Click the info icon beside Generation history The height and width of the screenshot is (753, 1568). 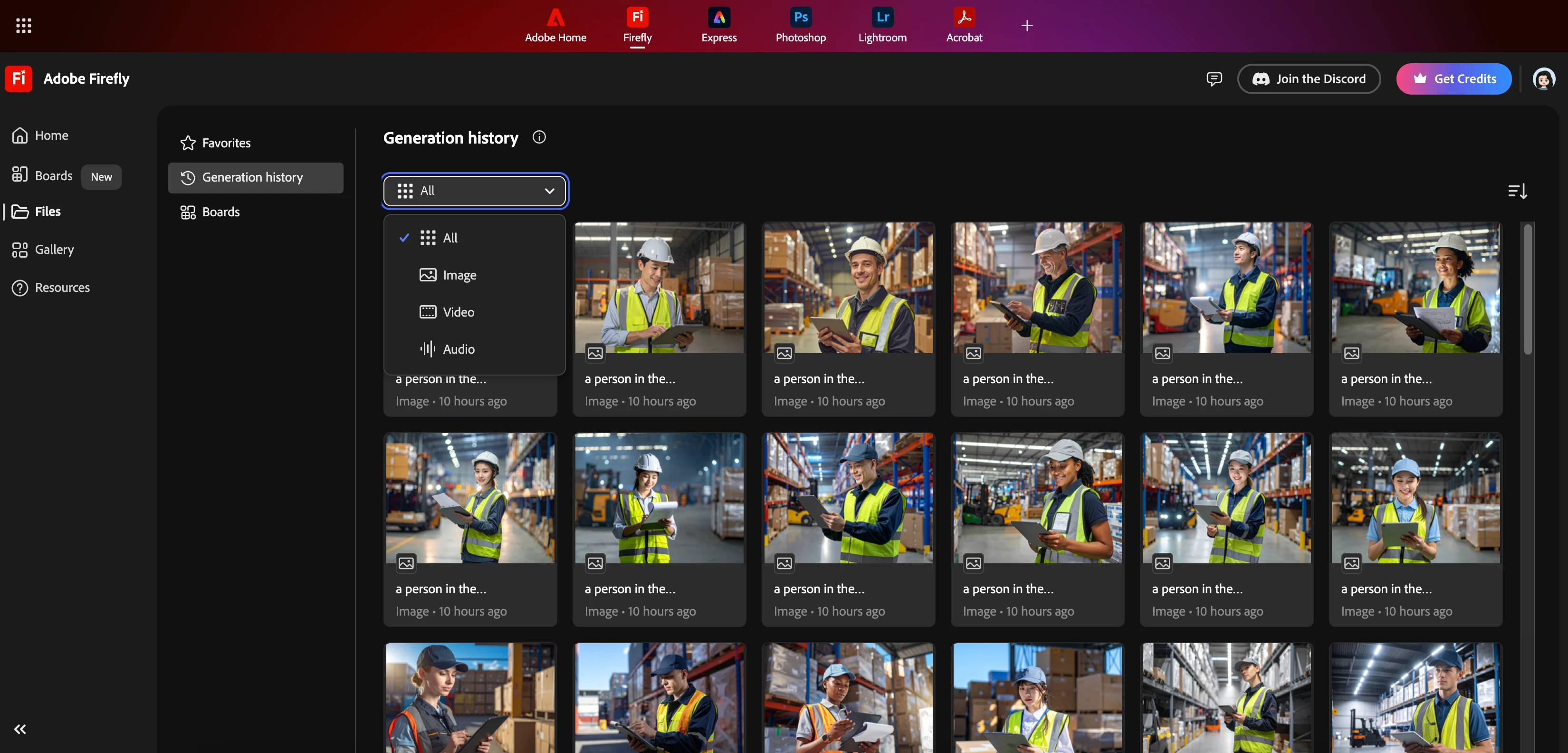click(x=539, y=138)
